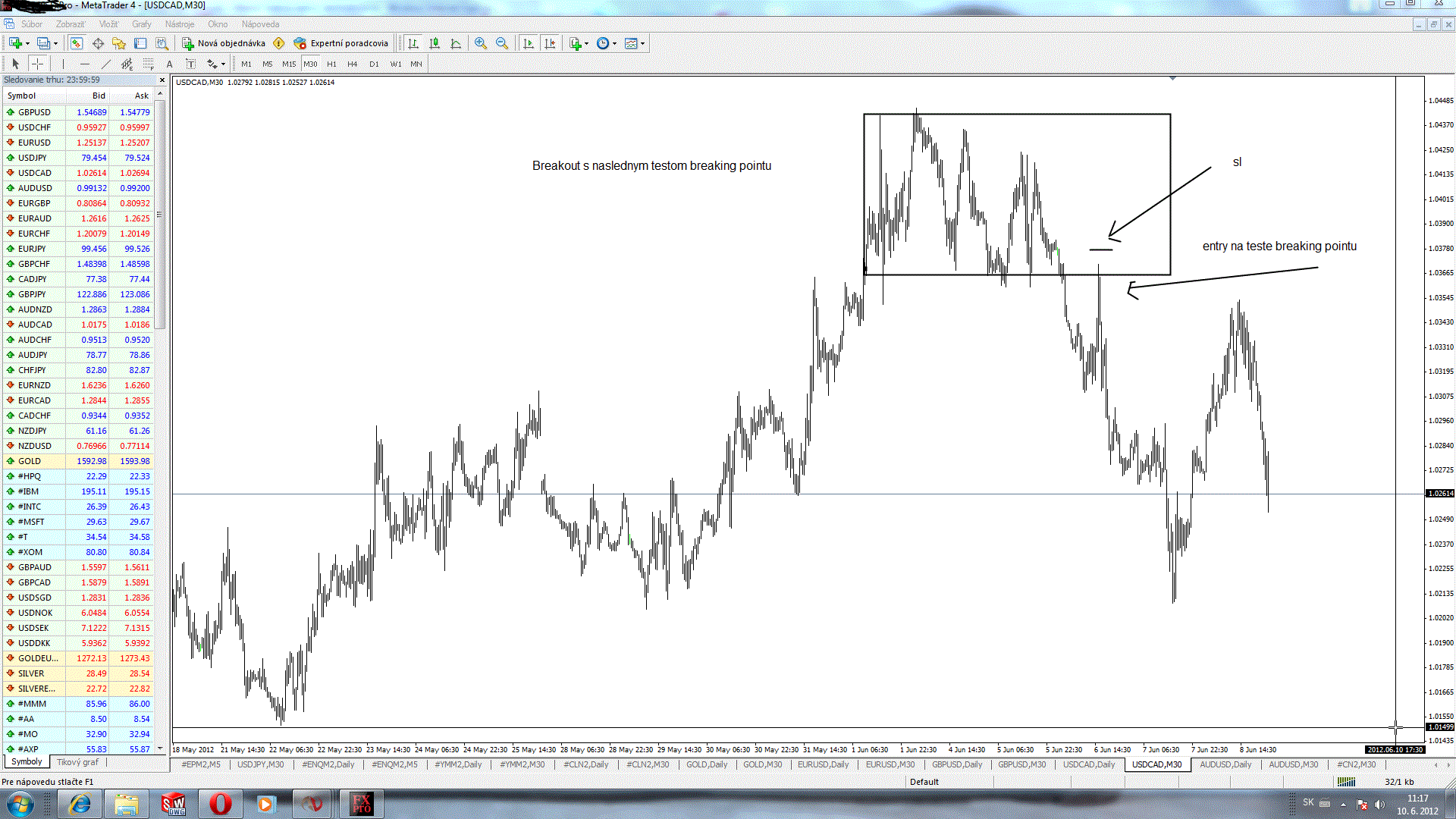Toggle the Market Watch window icon
1456x819 pixels.
(x=77, y=43)
